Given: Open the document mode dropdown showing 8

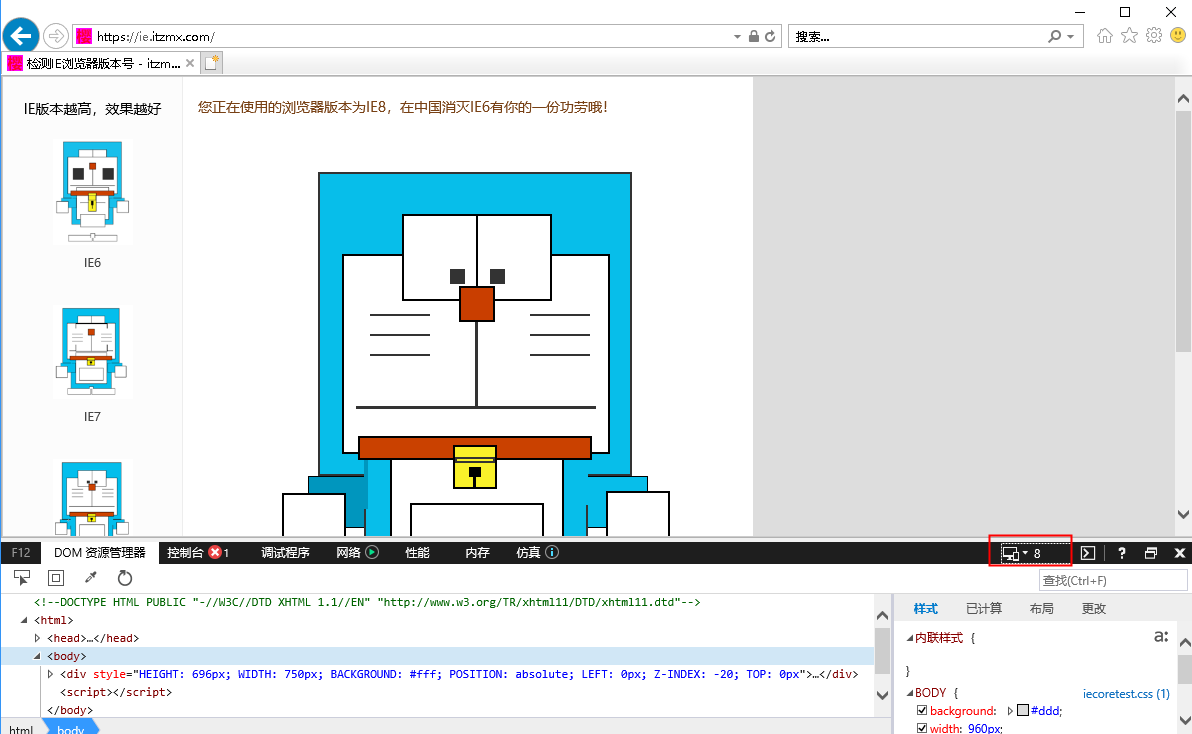Looking at the screenshot, I should pos(1030,553).
